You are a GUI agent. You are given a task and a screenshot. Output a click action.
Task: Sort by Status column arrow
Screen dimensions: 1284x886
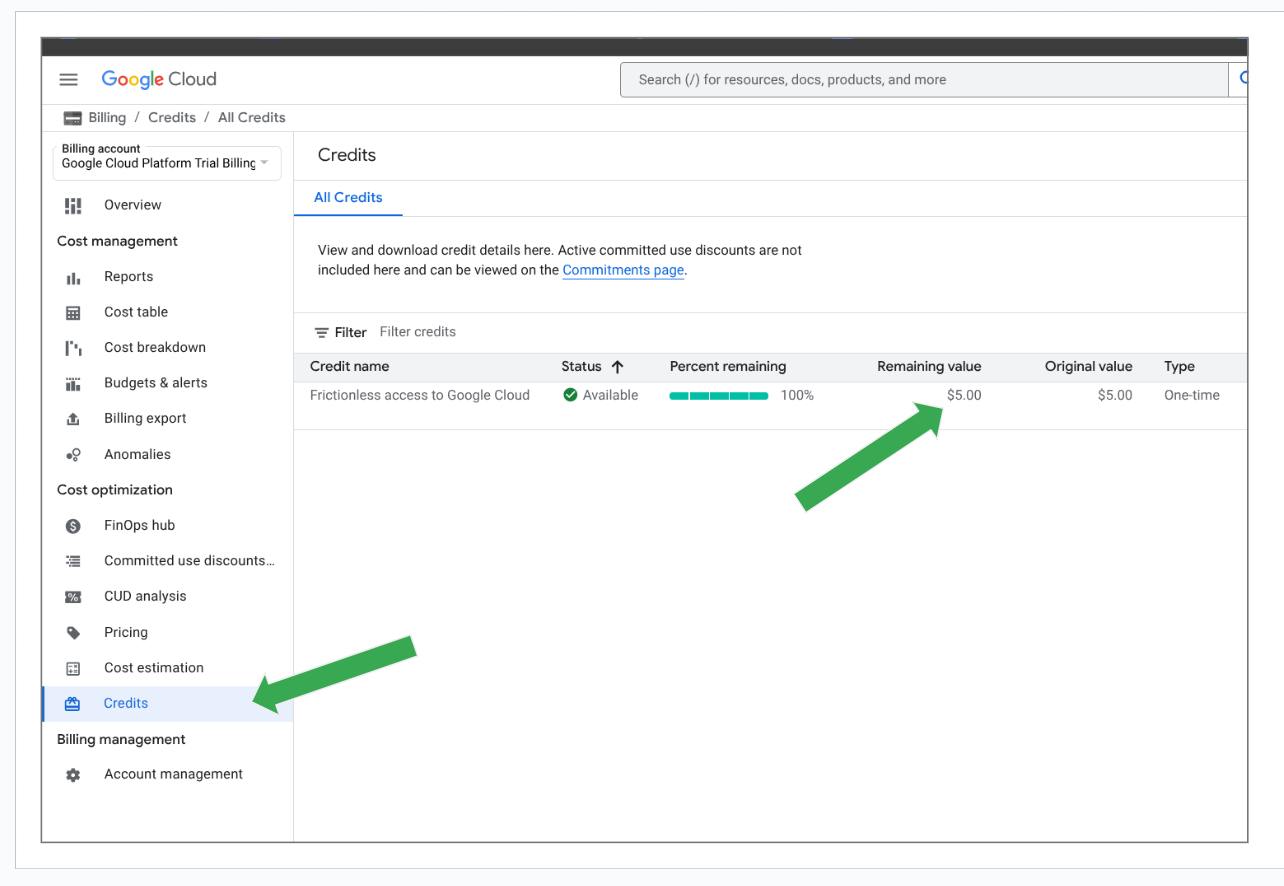pos(617,367)
